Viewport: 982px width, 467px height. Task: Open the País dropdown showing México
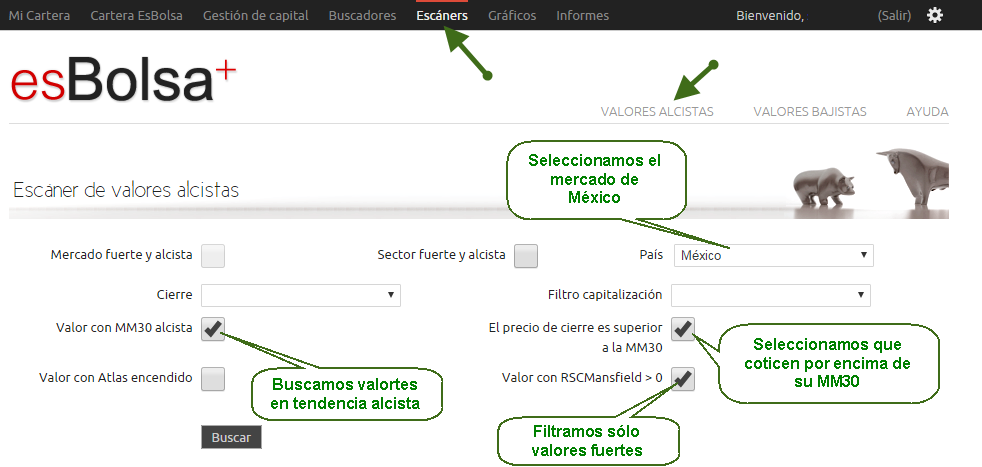click(773, 255)
